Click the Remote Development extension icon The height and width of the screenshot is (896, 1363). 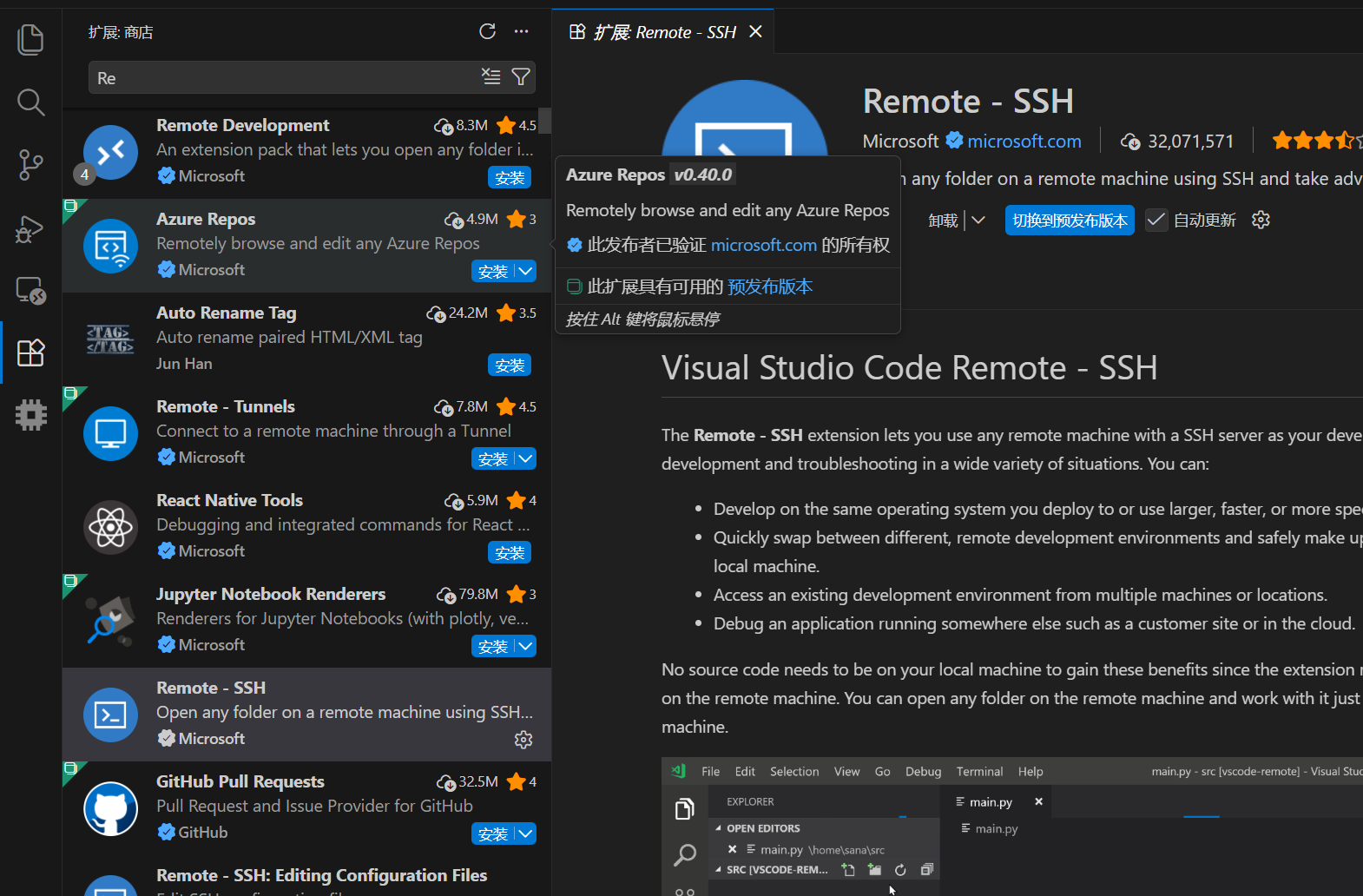pyautogui.click(x=110, y=153)
